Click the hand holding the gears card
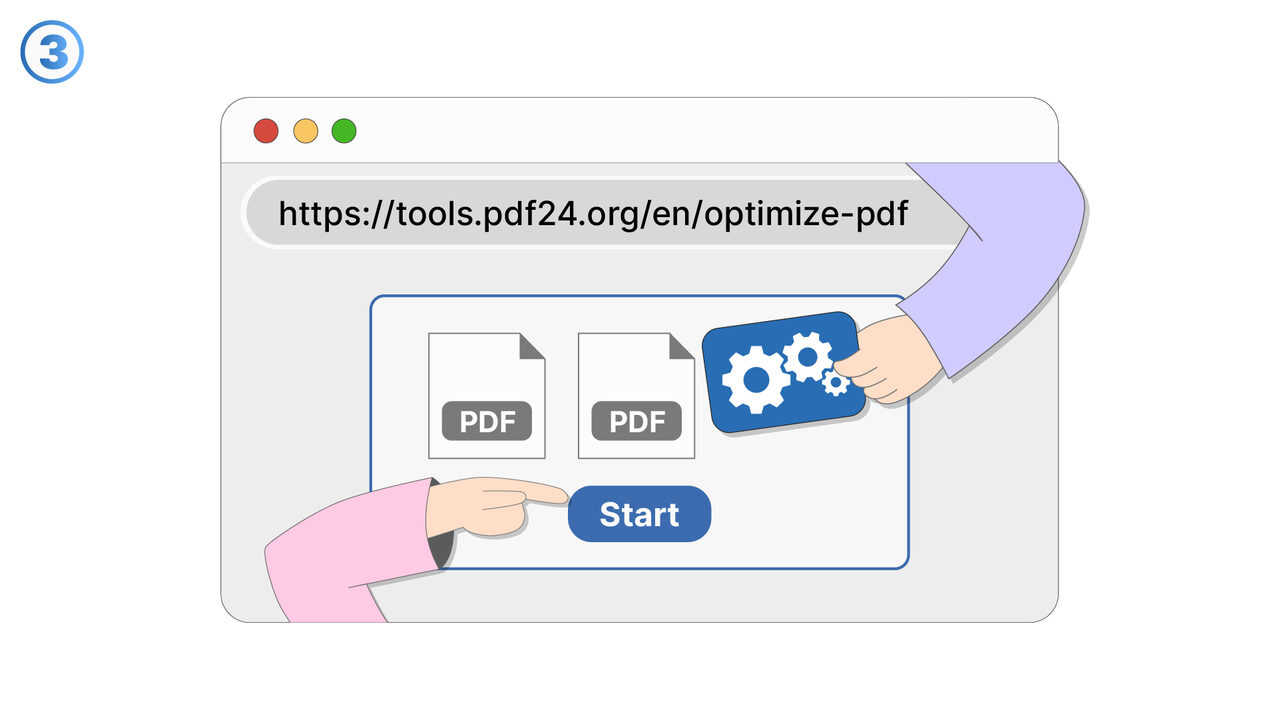Viewport: 1279px width, 720px height. [x=895, y=360]
